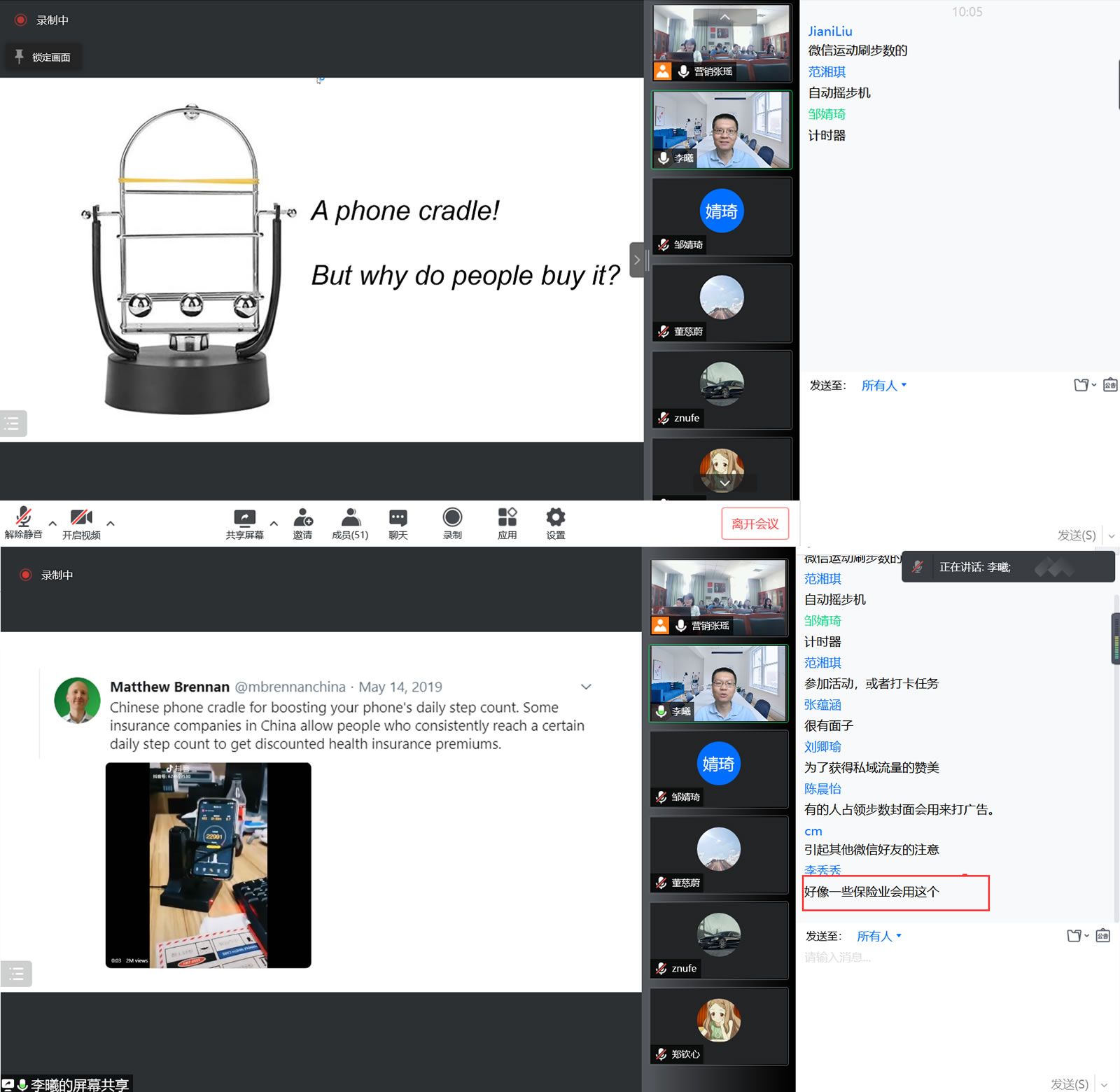The width and height of the screenshot is (1120, 1092).
Task: Expand share options arrow beside 共享屏幕
Action: [274, 524]
